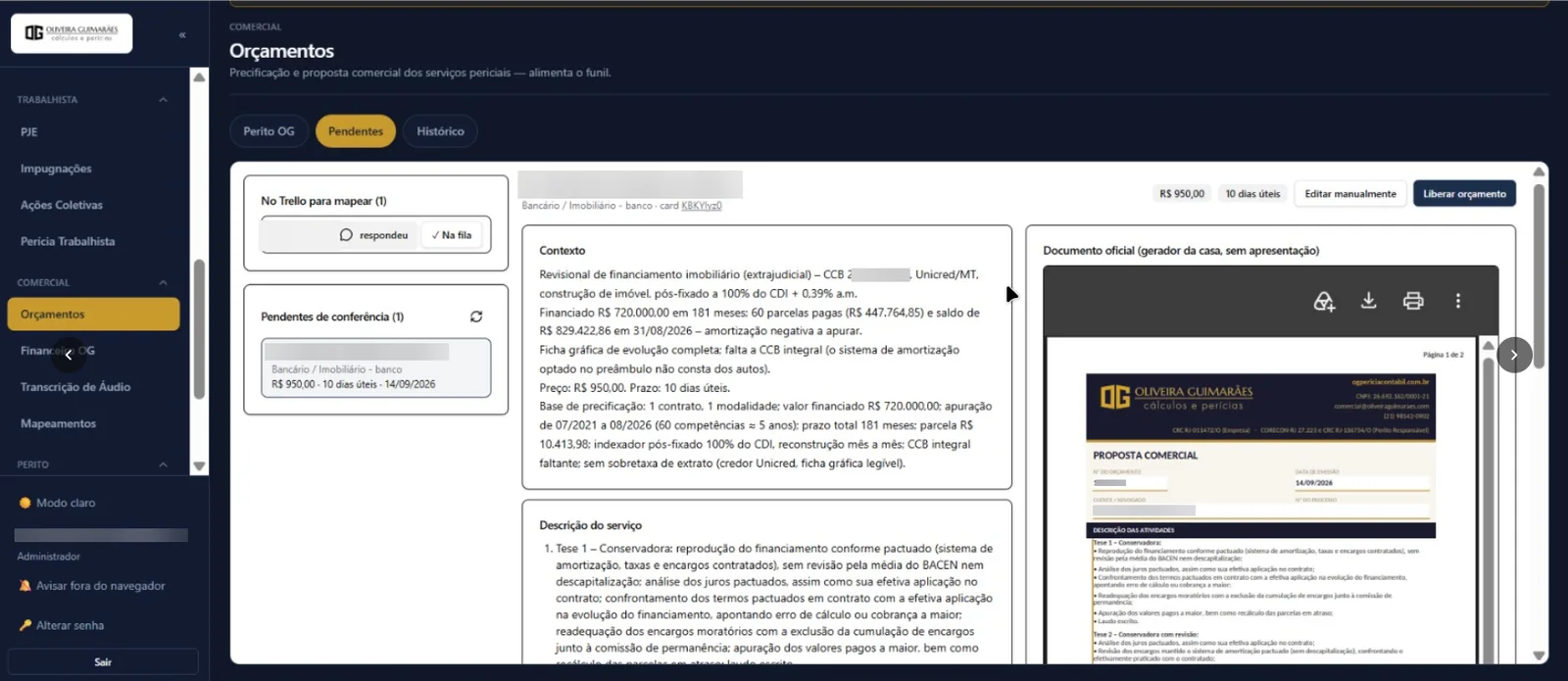Print the PDF document
Screen dimensions: 1568x681
(x=1413, y=301)
